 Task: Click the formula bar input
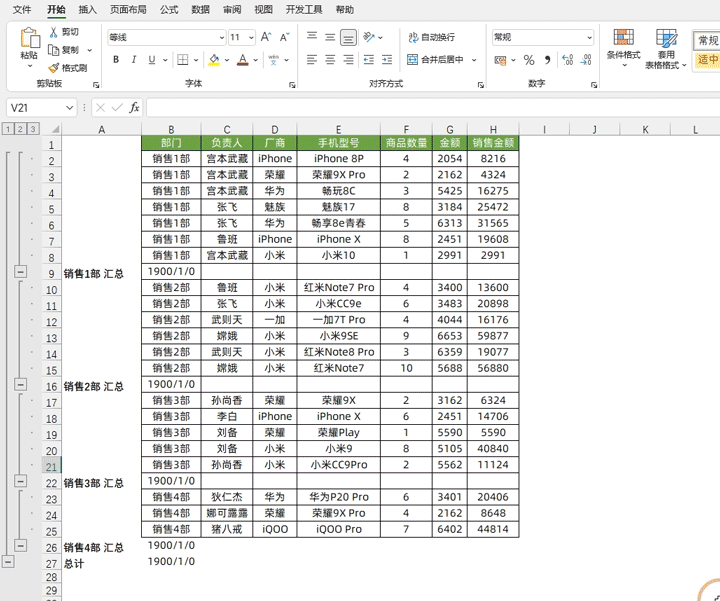(x=433, y=108)
